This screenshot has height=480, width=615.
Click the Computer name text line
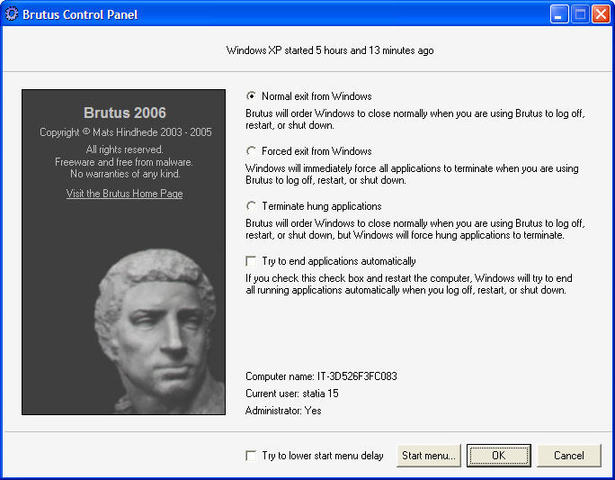pos(321,376)
